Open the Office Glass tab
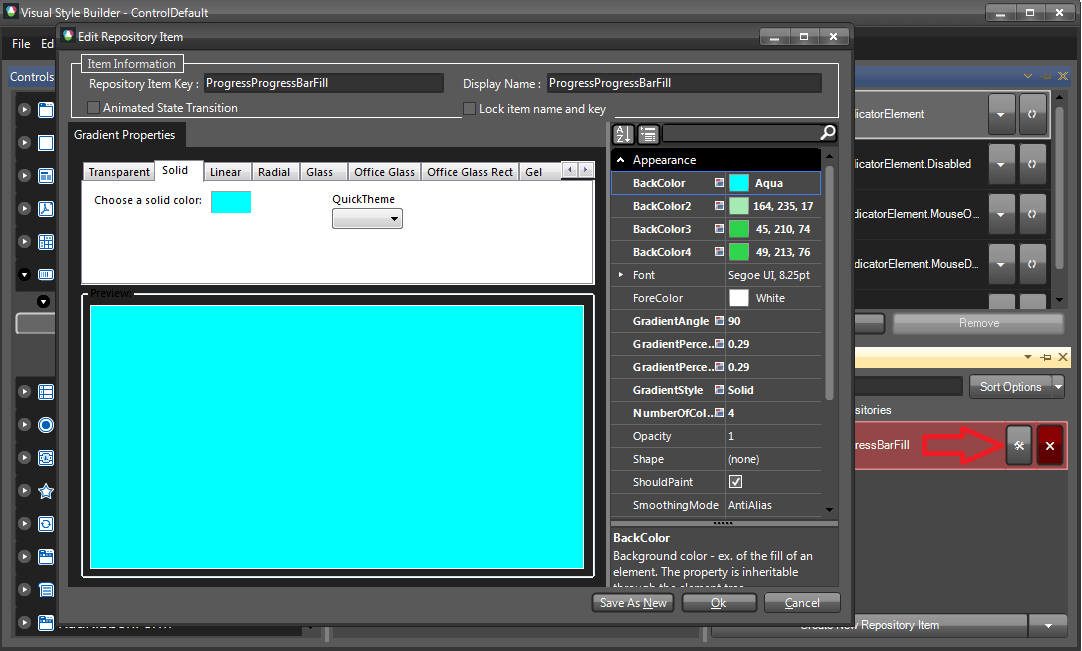 (x=384, y=171)
